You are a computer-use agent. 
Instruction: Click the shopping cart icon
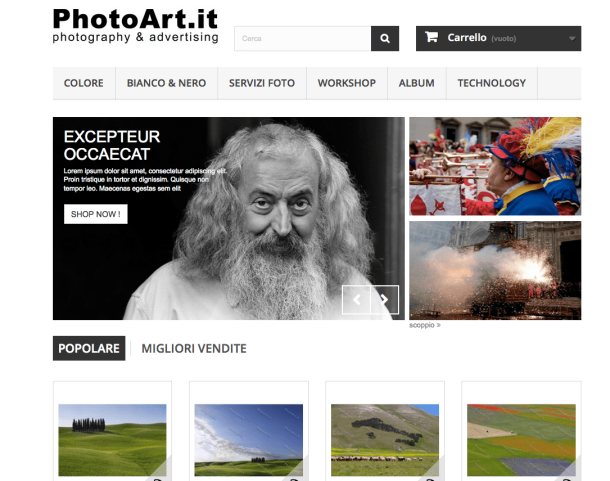(x=431, y=38)
